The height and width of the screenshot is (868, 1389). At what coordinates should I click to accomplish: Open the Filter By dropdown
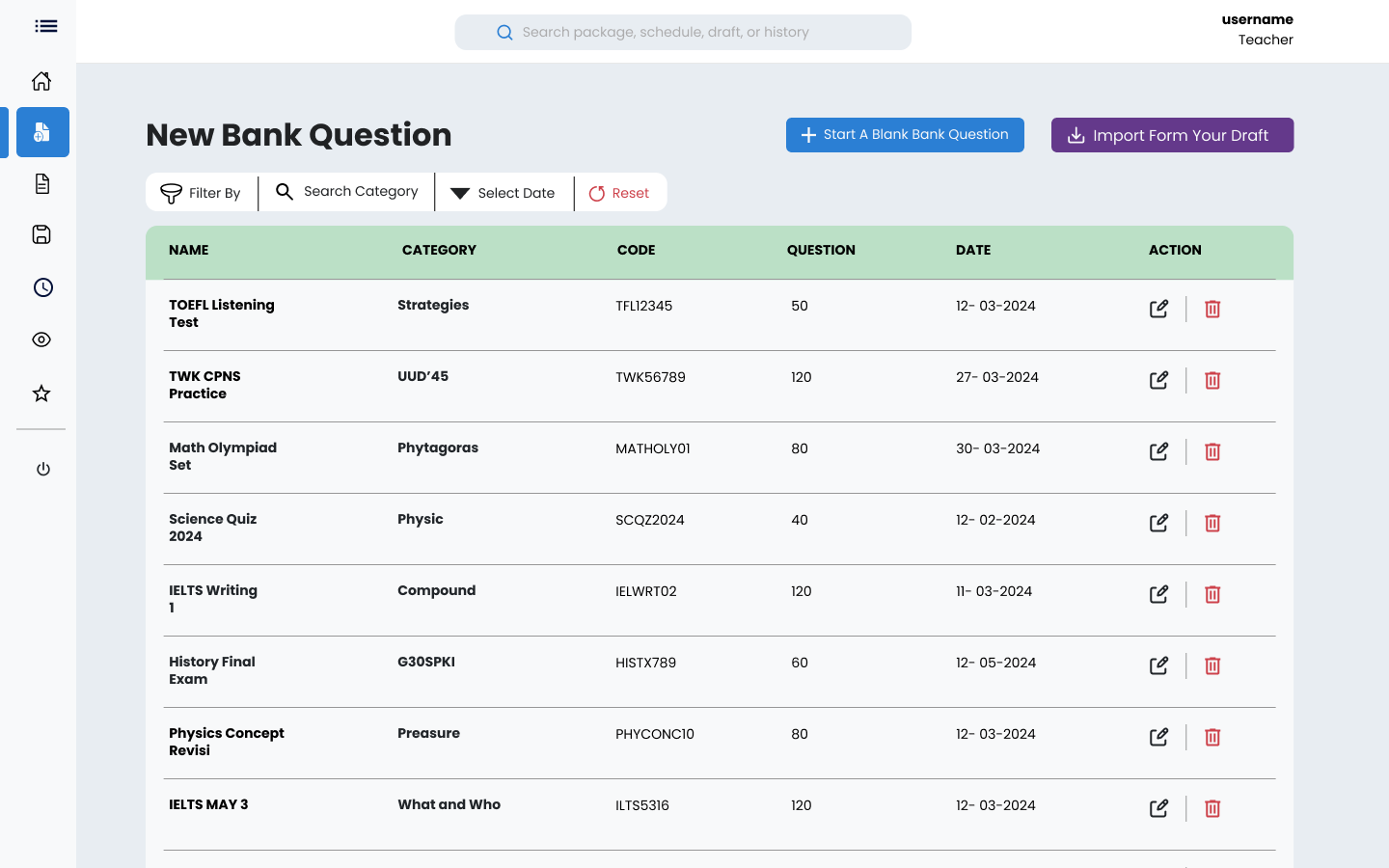(202, 193)
